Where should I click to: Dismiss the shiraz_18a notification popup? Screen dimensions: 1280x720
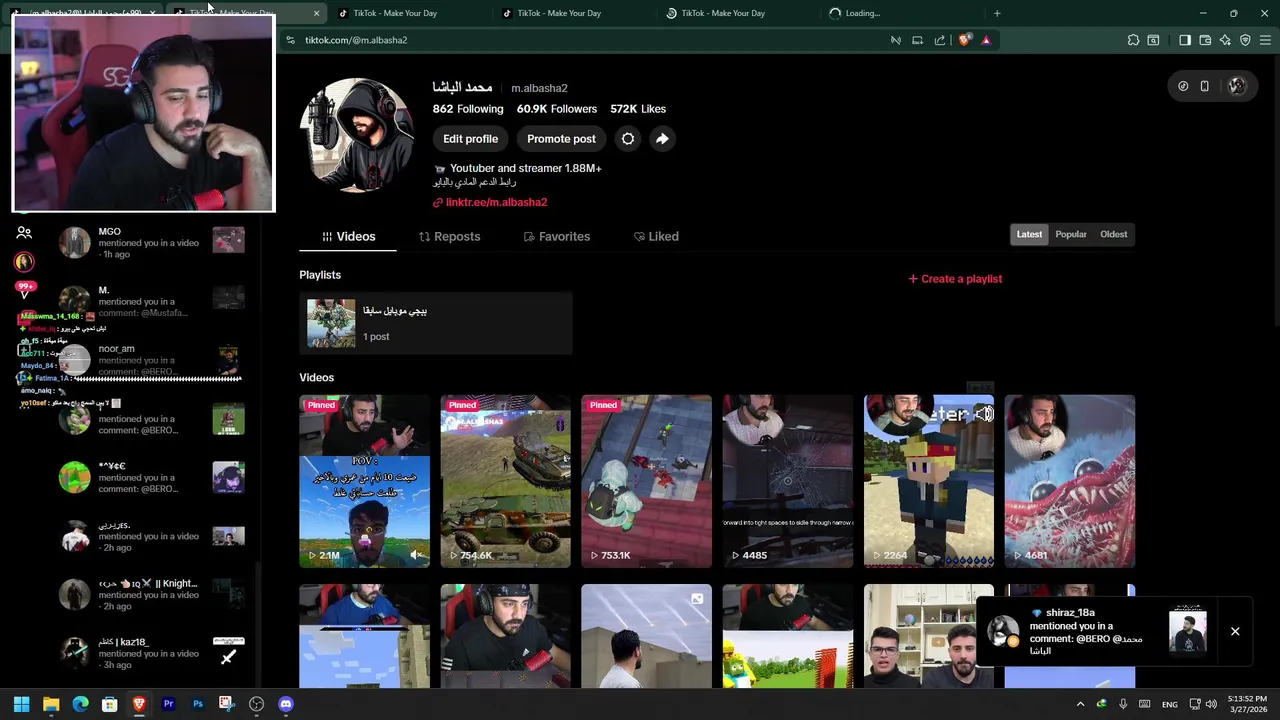1235,632
